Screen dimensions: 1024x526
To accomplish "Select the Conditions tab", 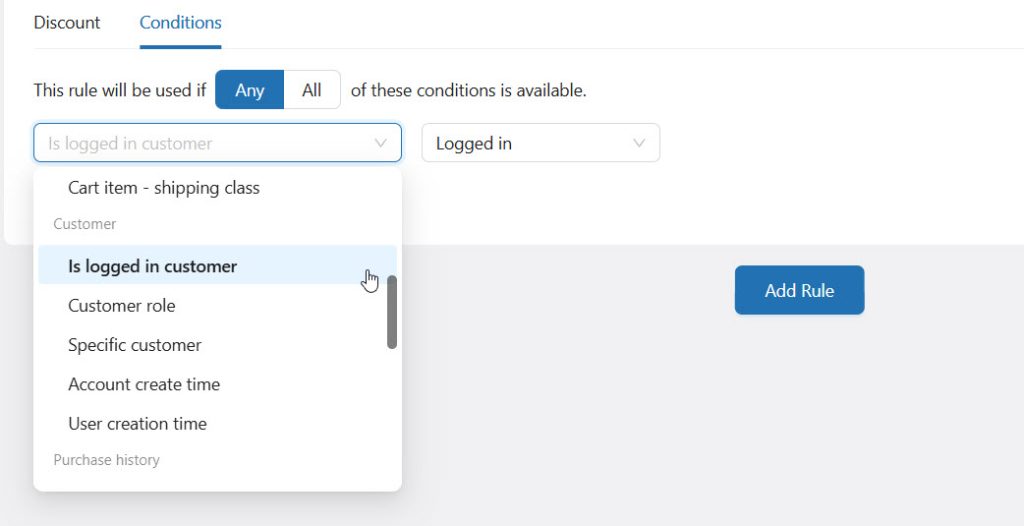I will pos(180,22).
